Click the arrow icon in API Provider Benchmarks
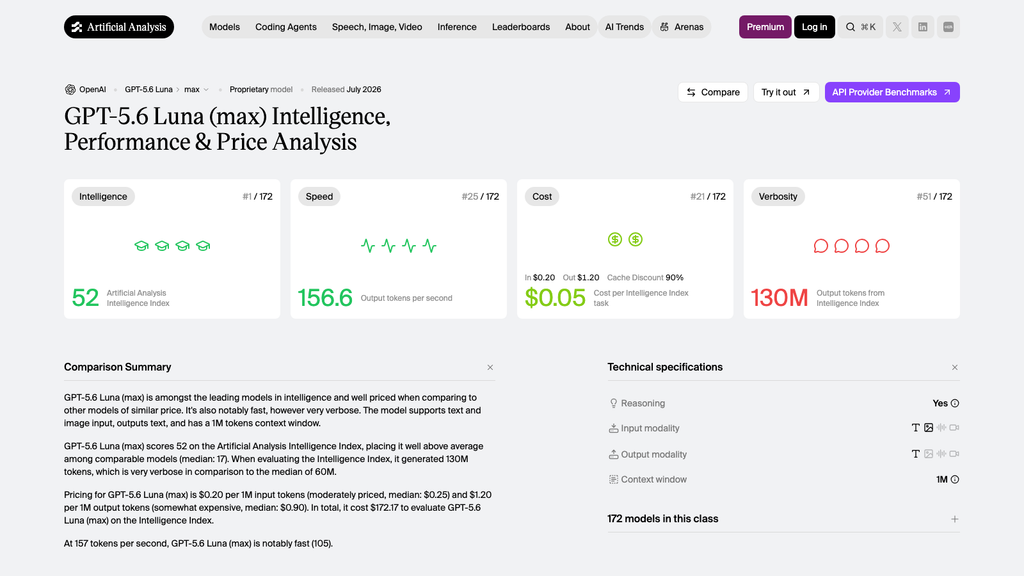This screenshot has height=576, width=1024. click(x=947, y=92)
